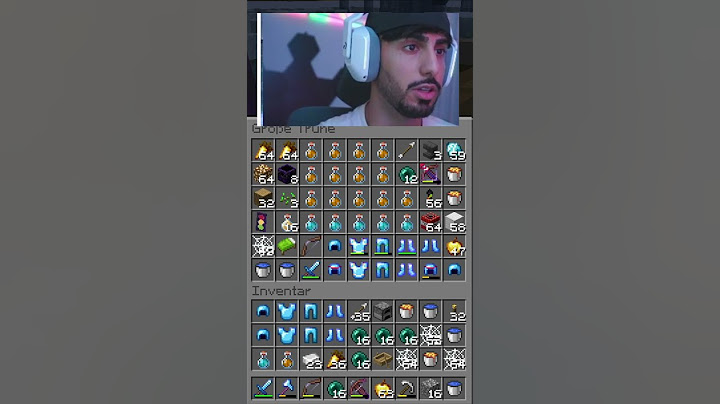Select the diamond axe in the hotbar
The height and width of the screenshot is (404, 720).
pos(287,388)
